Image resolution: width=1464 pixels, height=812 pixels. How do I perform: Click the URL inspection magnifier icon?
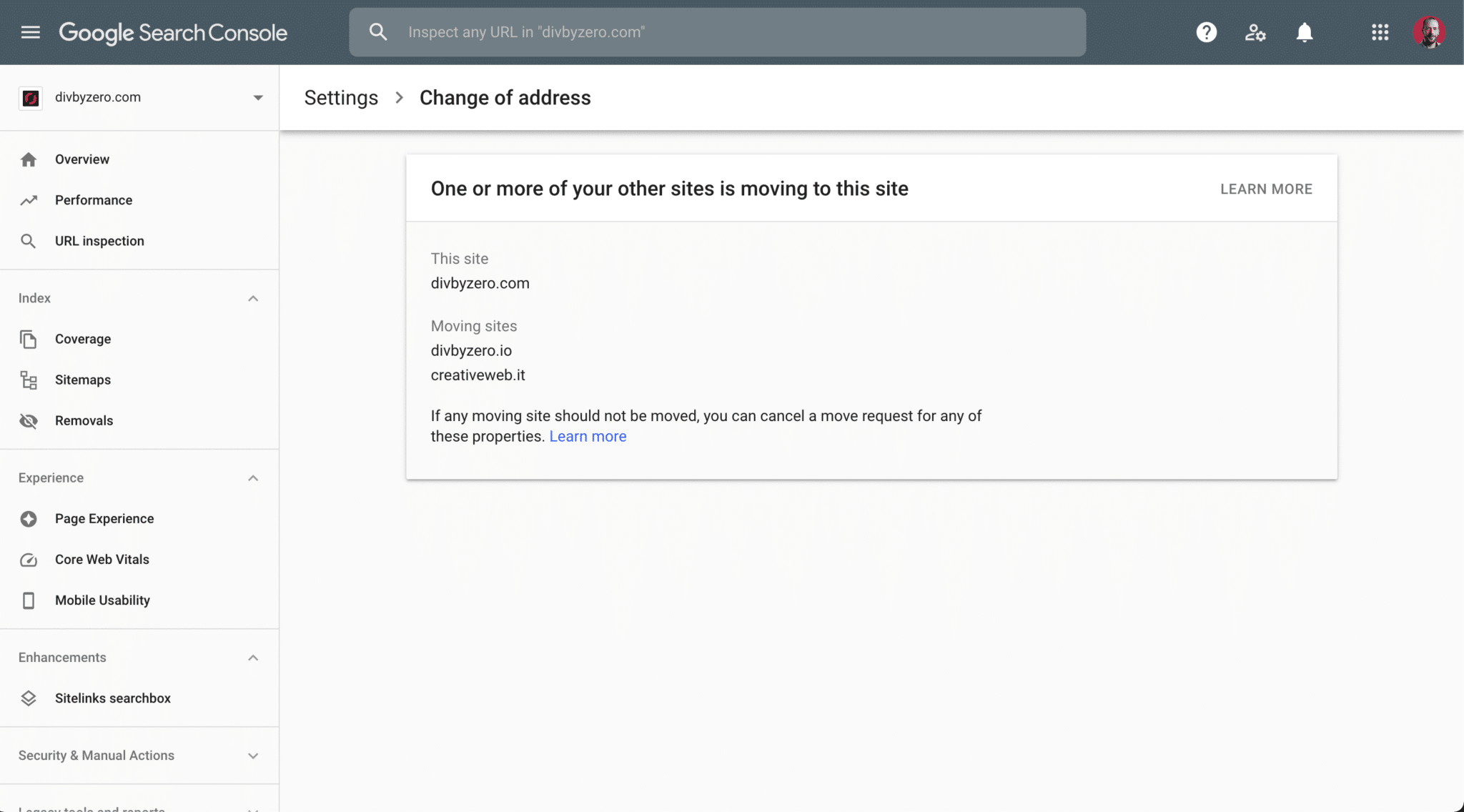pos(29,241)
